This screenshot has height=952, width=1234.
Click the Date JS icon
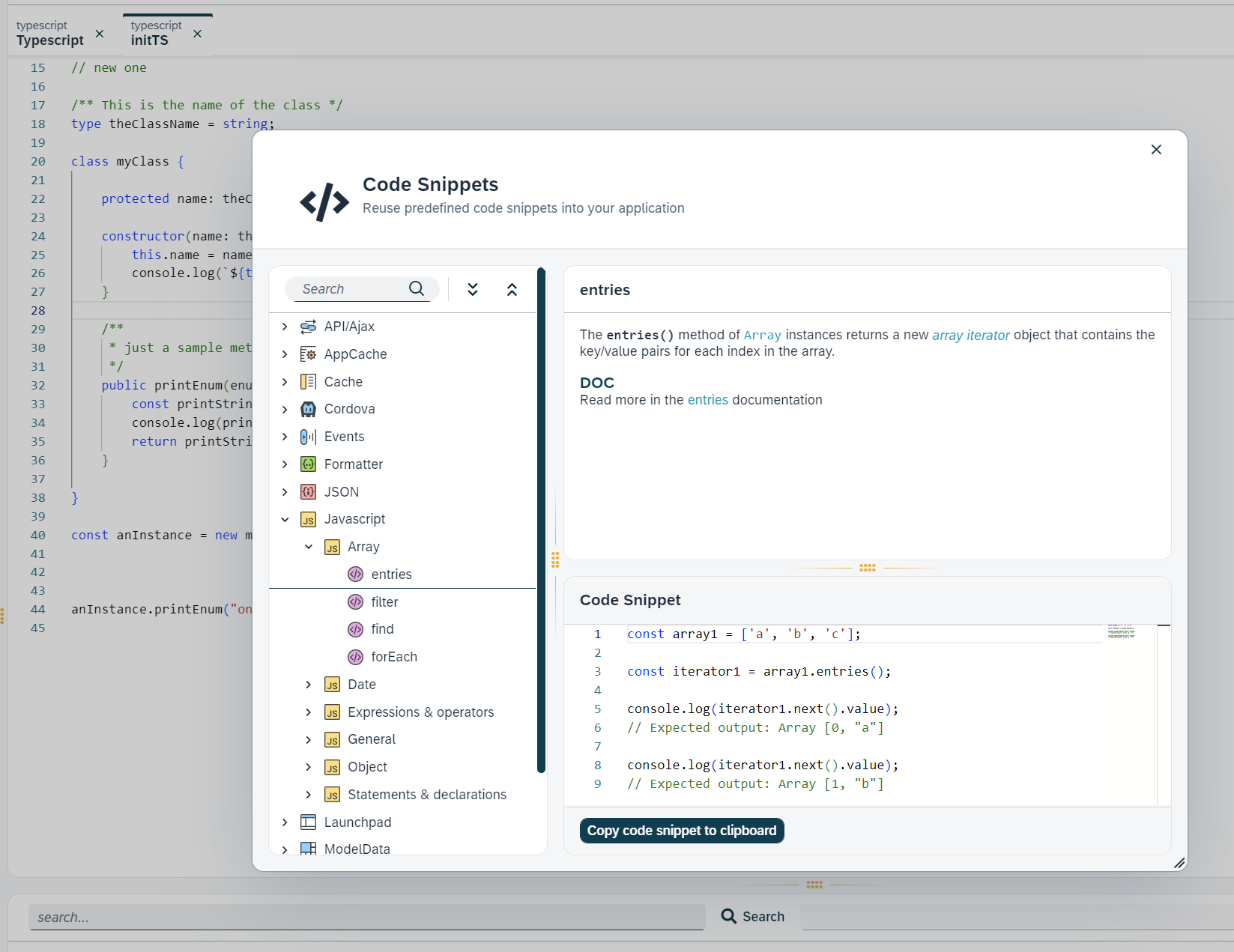[x=332, y=685]
